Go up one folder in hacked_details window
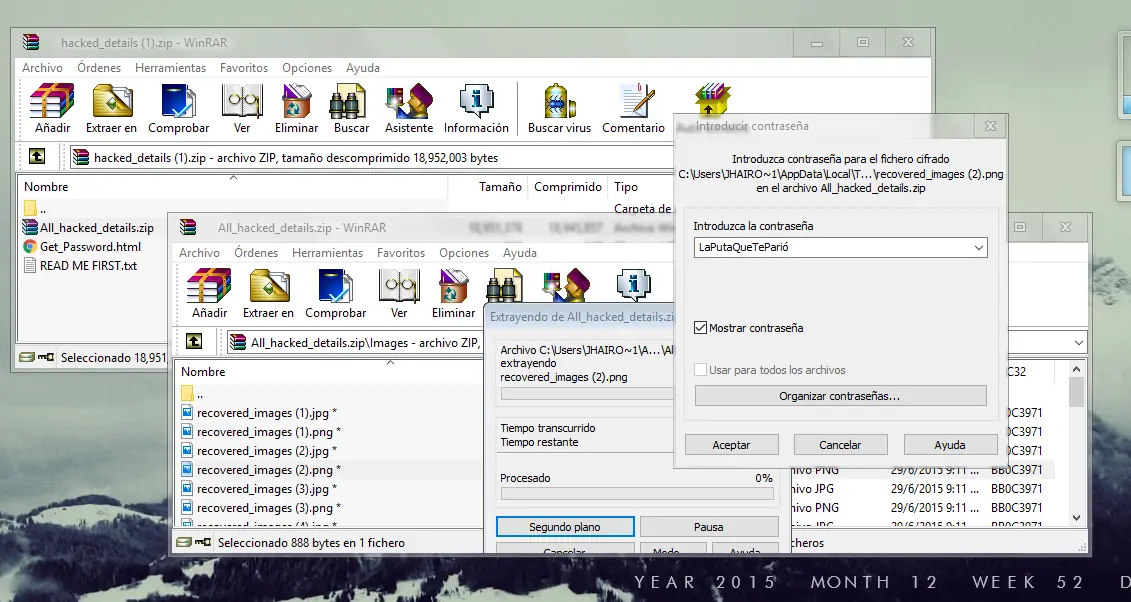 point(37,157)
